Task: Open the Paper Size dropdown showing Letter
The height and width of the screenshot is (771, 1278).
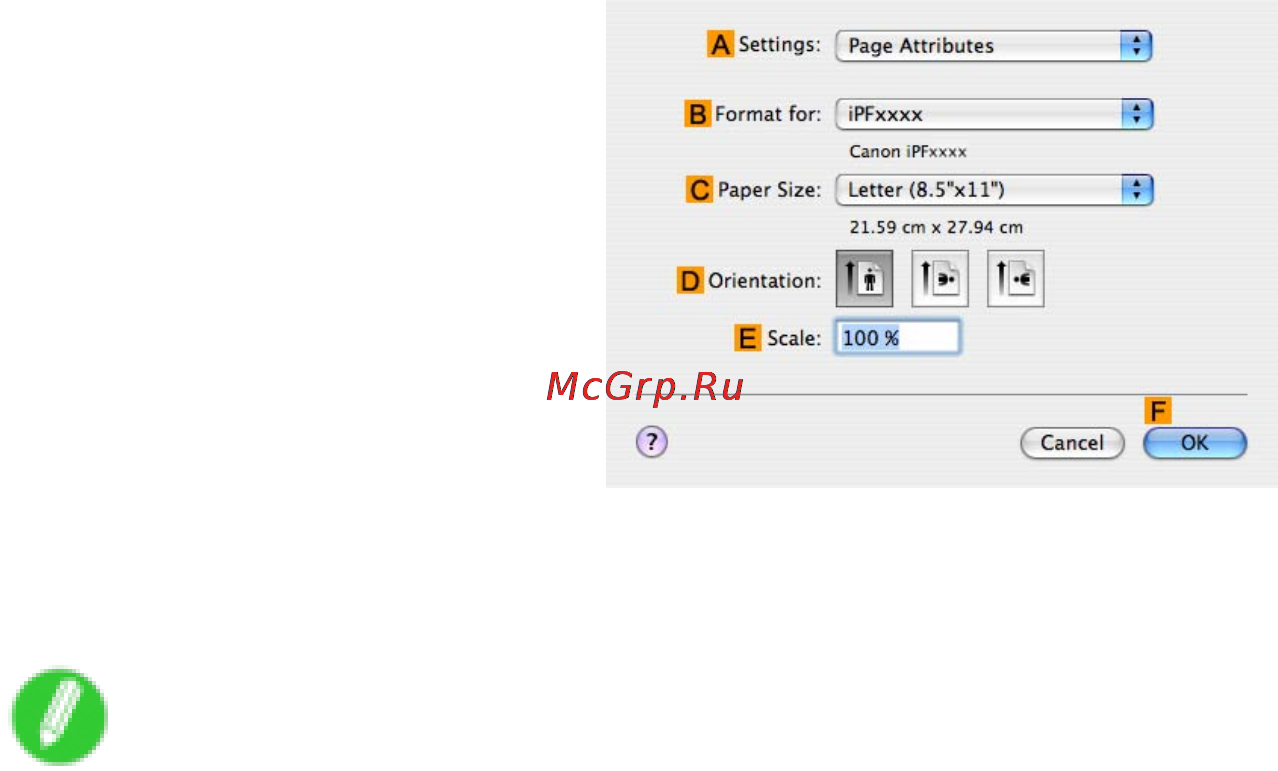Action: coord(994,189)
